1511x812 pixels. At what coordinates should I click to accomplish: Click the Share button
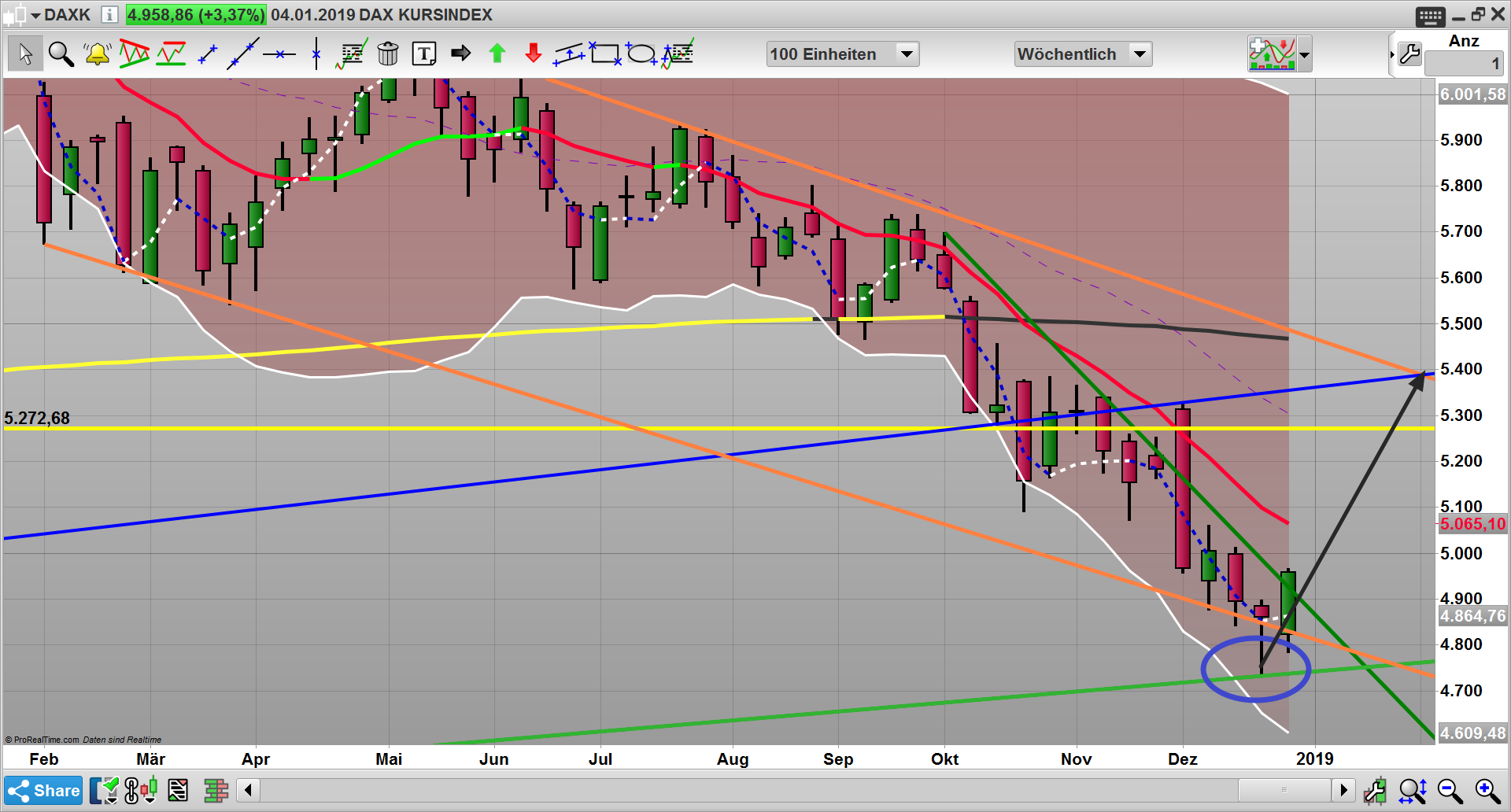43,790
